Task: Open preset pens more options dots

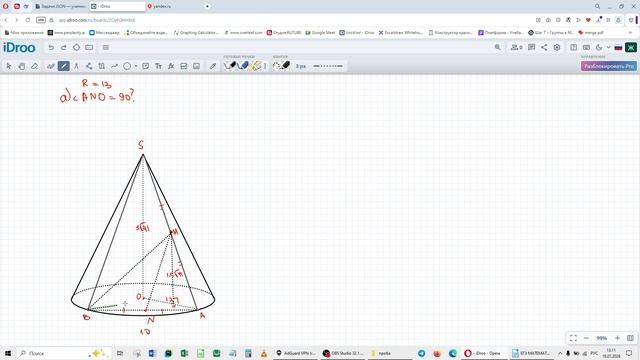Action: (x=265, y=66)
